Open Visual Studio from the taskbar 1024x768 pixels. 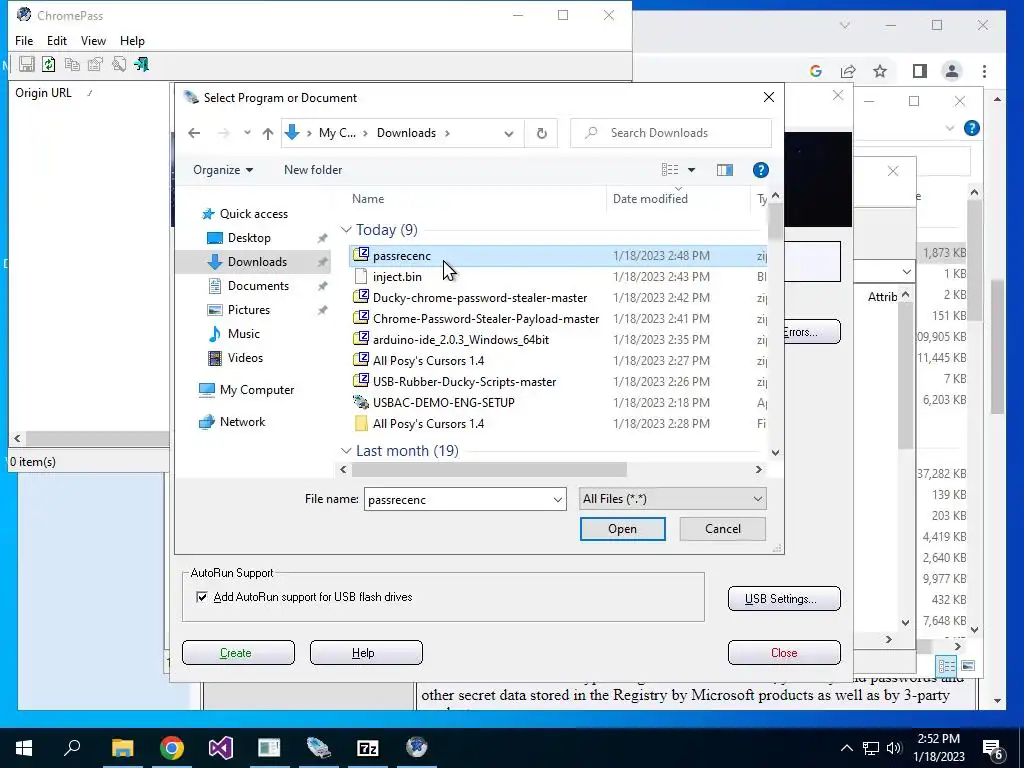pos(221,748)
